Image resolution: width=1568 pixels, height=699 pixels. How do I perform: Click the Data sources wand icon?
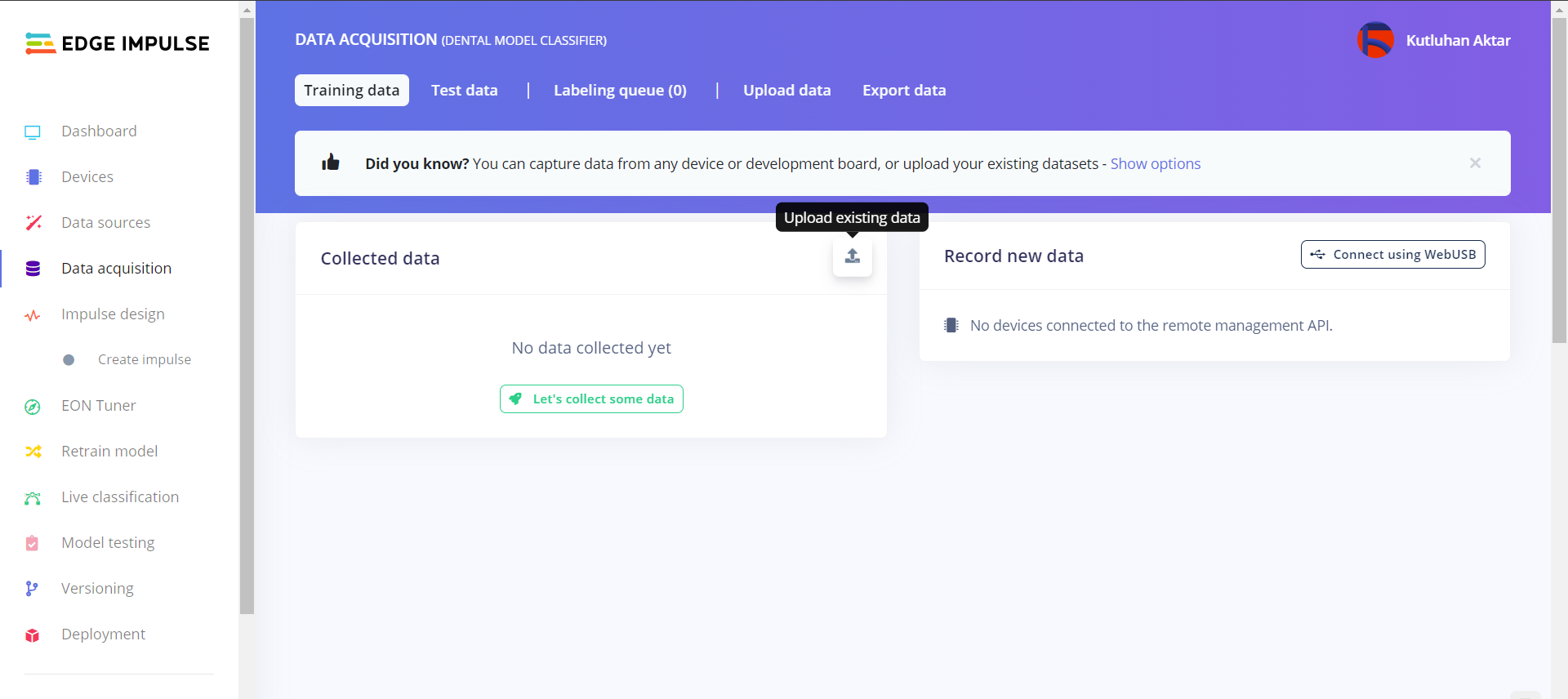click(x=33, y=223)
